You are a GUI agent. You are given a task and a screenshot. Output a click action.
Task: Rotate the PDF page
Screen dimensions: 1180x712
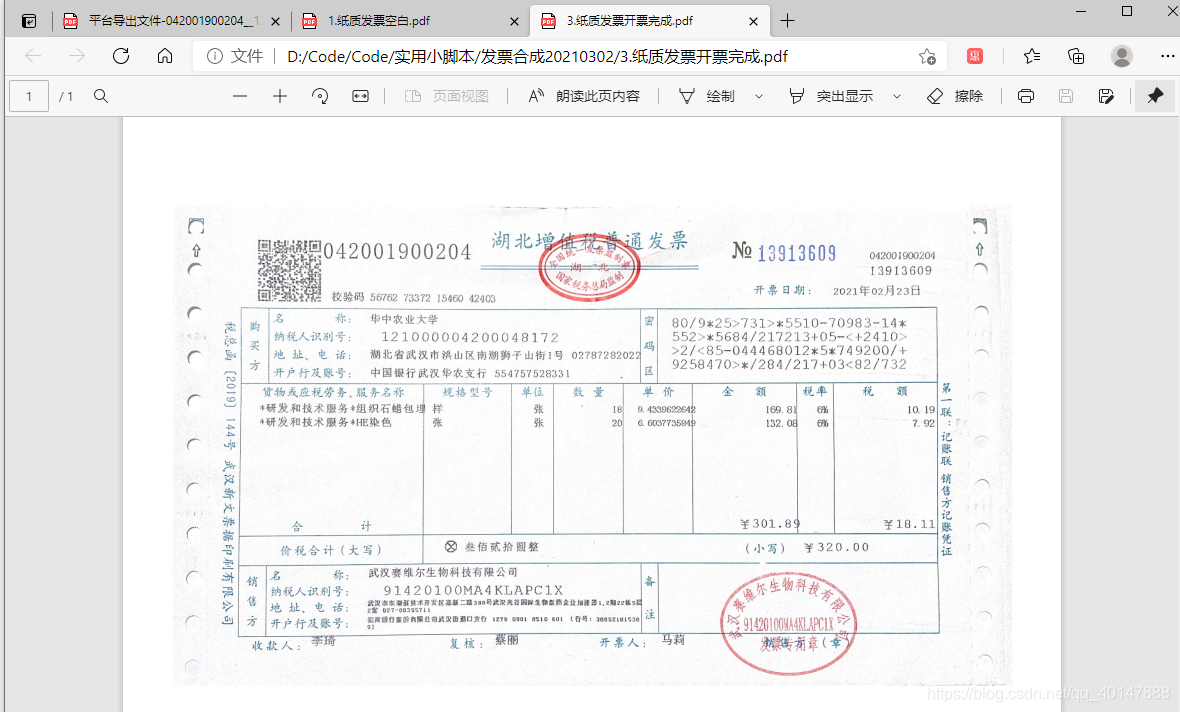coord(320,96)
